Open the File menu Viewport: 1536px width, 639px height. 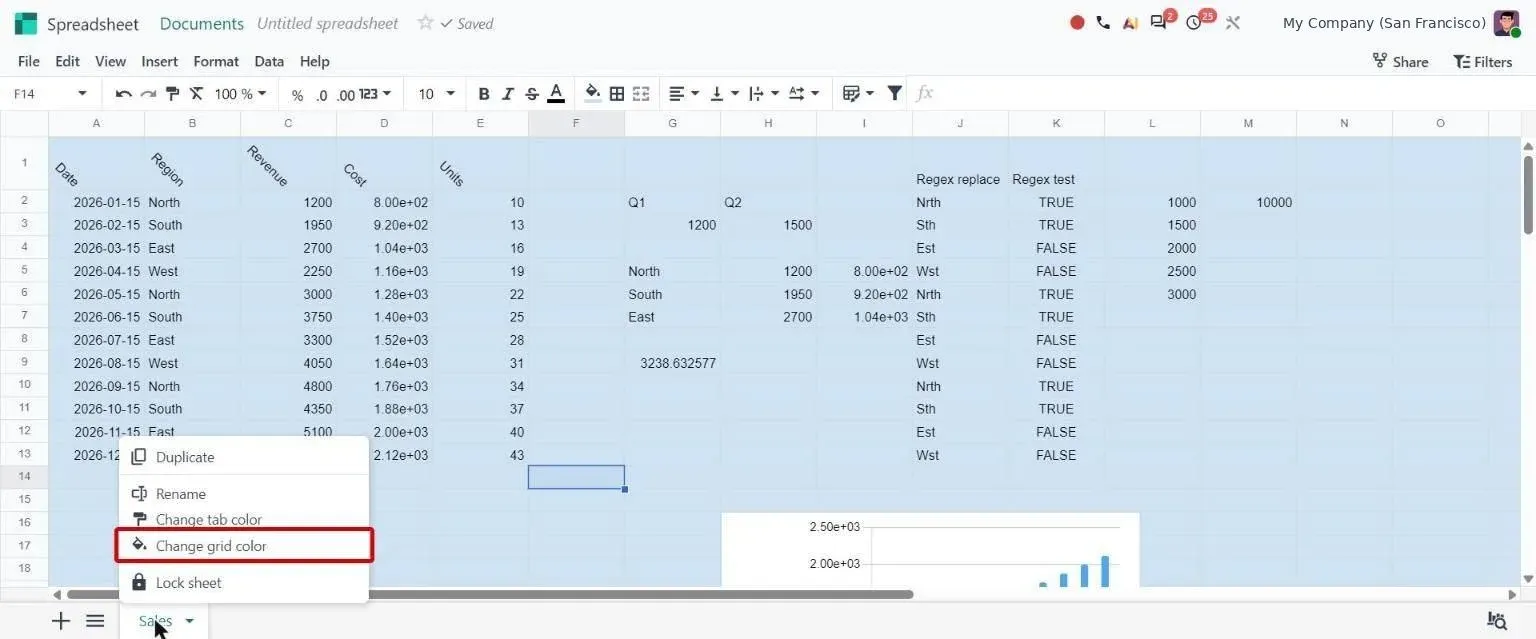click(x=29, y=61)
